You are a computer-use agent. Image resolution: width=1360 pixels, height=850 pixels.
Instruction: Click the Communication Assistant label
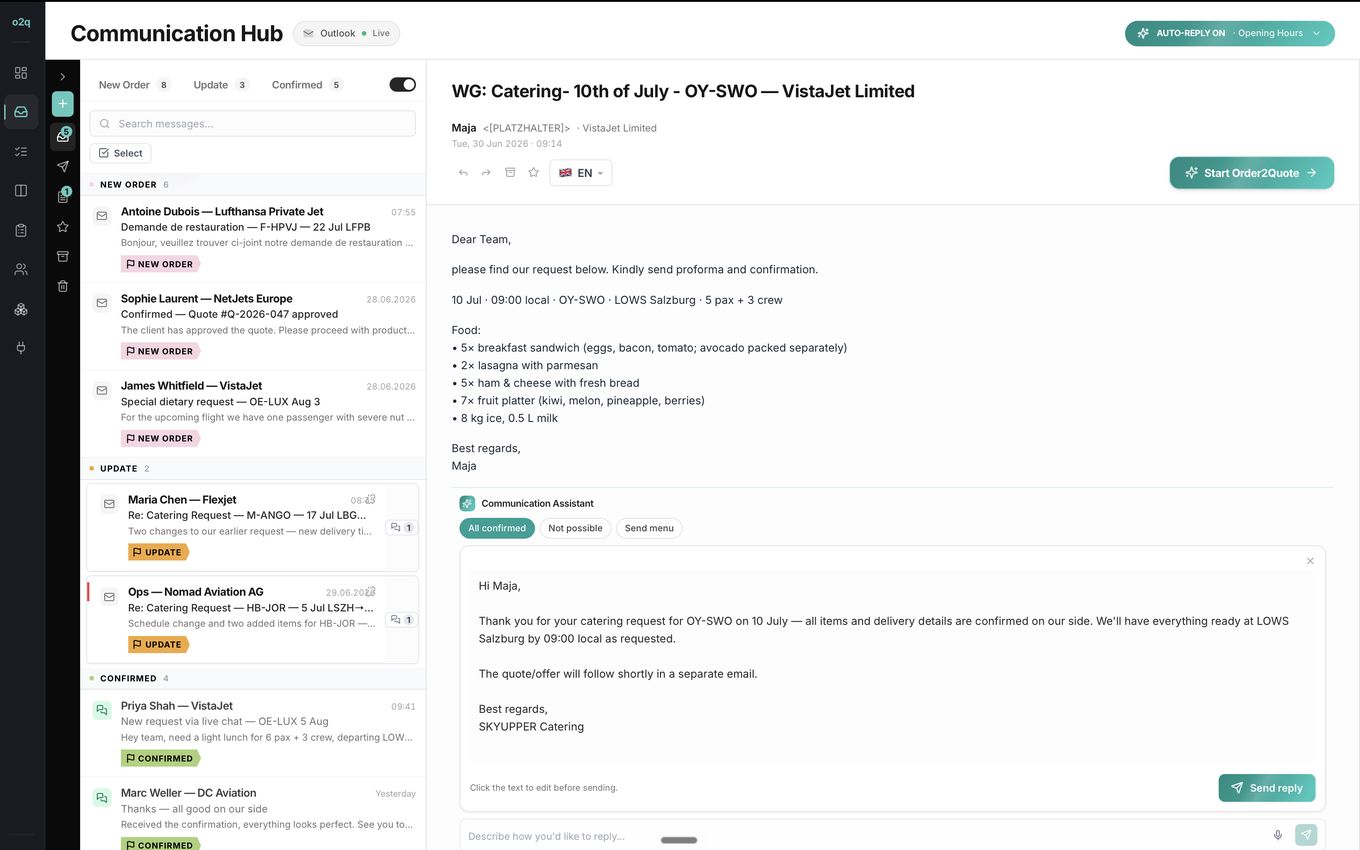pyautogui.click(x=537, y=503)
